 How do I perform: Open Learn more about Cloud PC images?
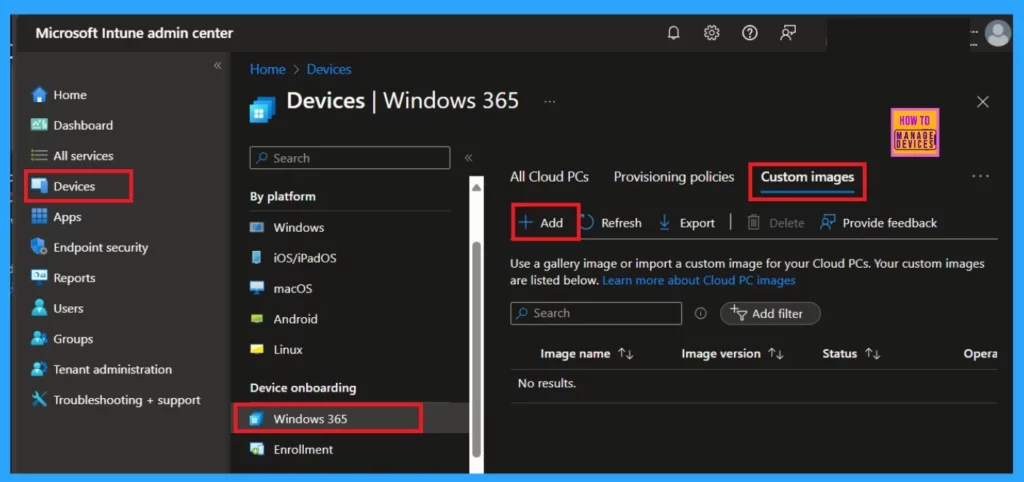[x=699, y=280]
